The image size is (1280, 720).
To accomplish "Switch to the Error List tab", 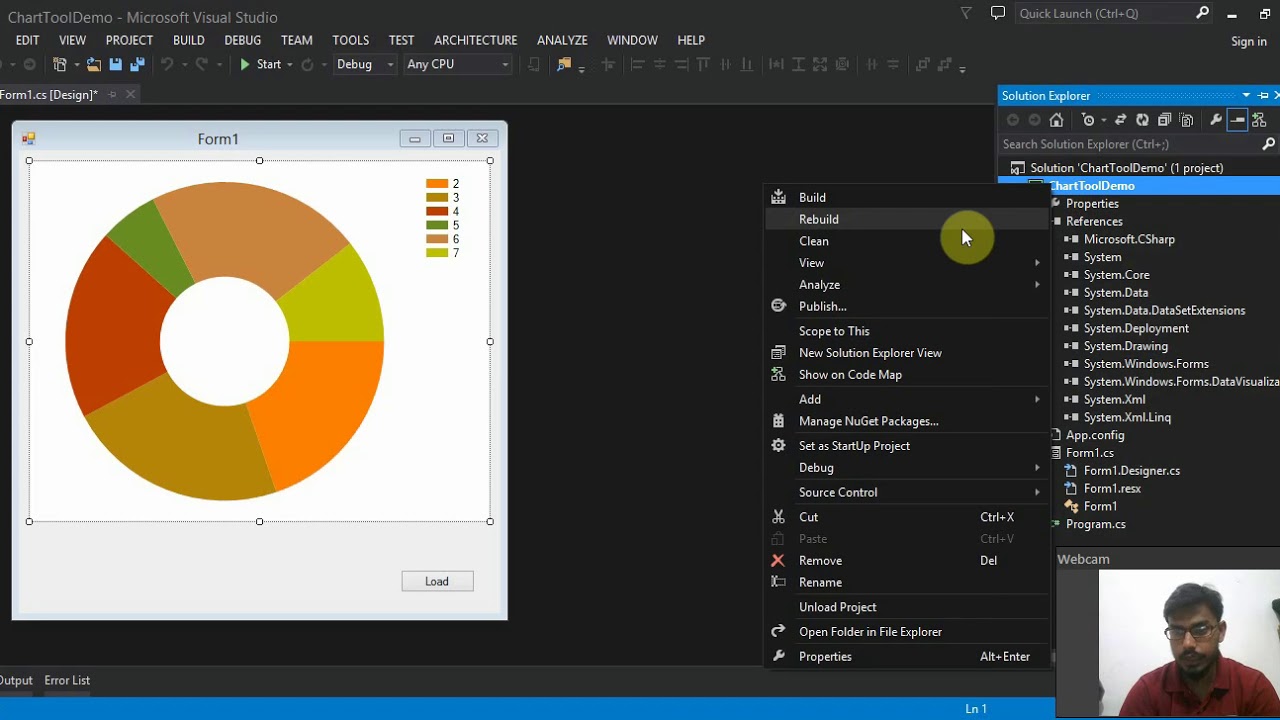I will 67,680.
